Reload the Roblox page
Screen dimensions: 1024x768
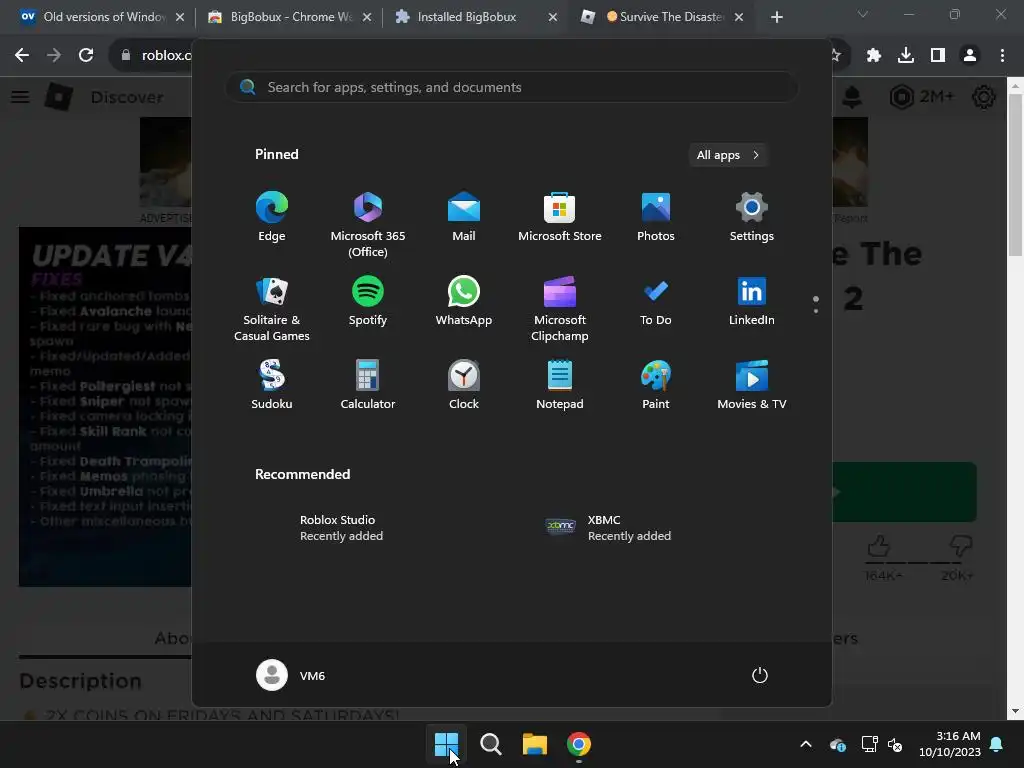click(86, 56)
